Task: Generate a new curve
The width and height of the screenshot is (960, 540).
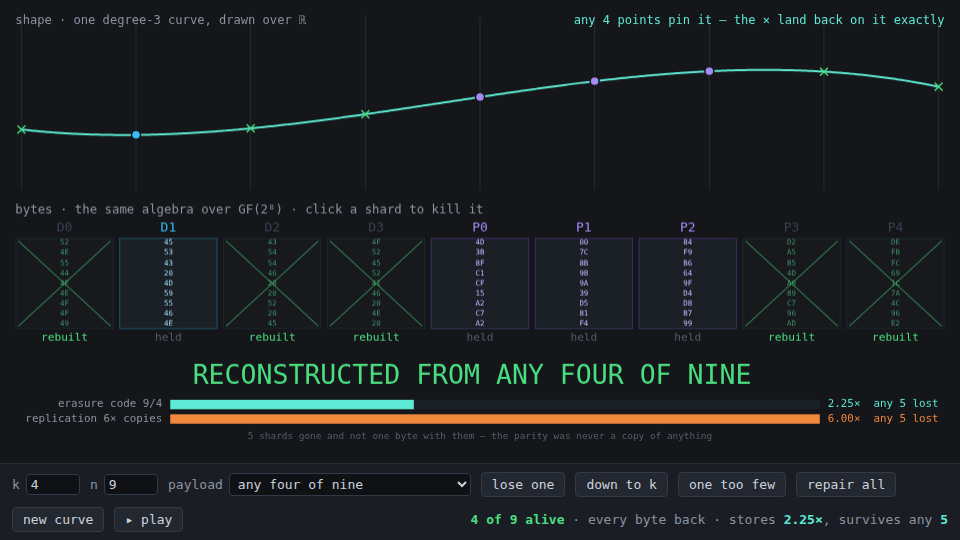Action: point(58,519)
